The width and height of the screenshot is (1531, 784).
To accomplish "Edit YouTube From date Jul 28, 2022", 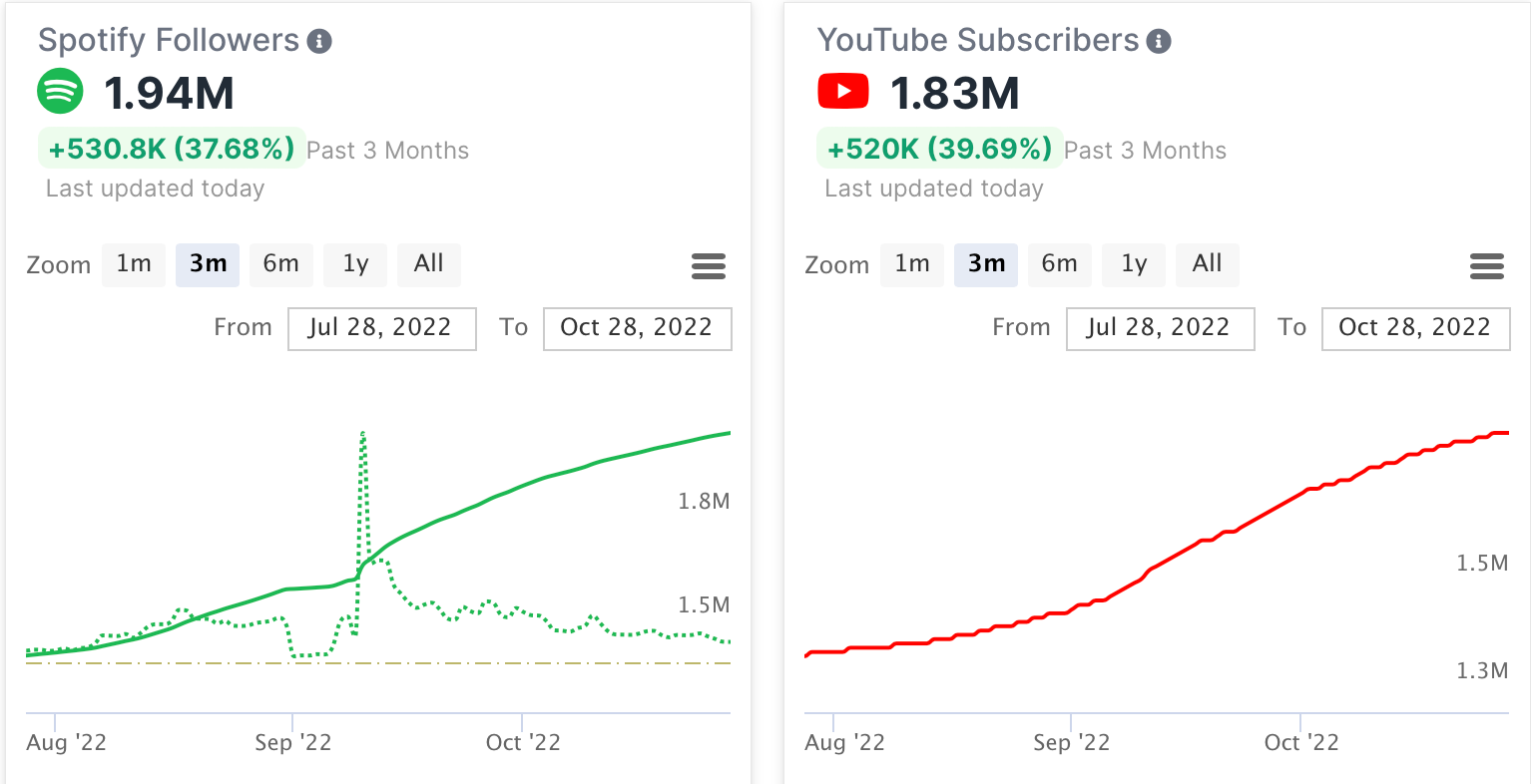I will coord(1160,328).
